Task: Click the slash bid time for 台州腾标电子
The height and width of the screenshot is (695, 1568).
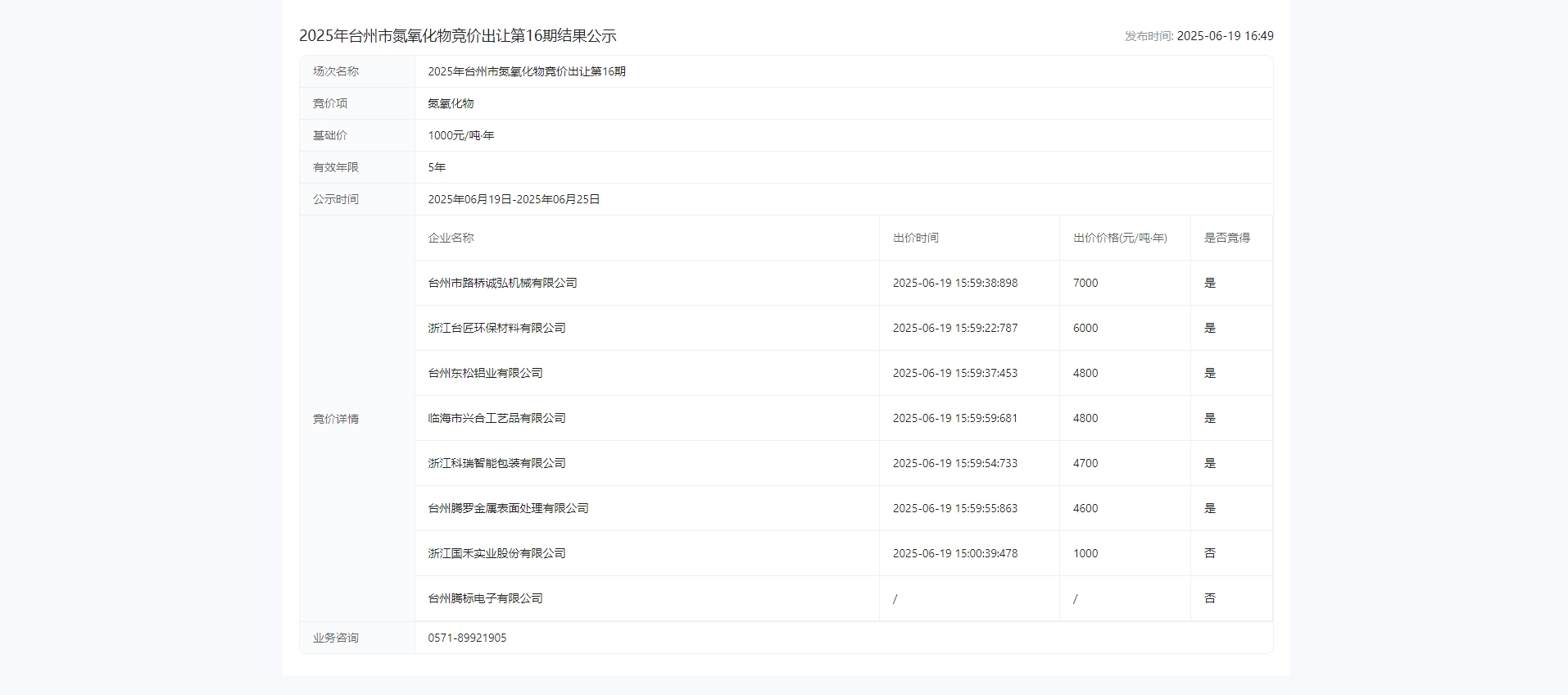Action: pyautogui.click(x=895, y=598)
